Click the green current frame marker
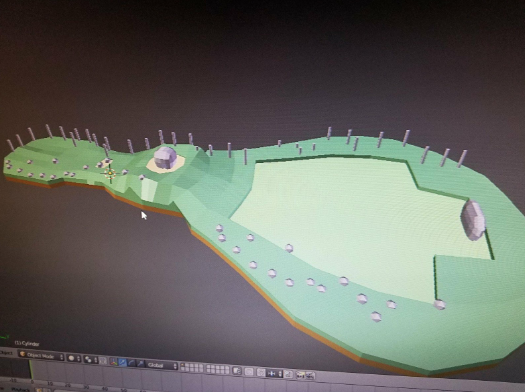 coord(31,369)
